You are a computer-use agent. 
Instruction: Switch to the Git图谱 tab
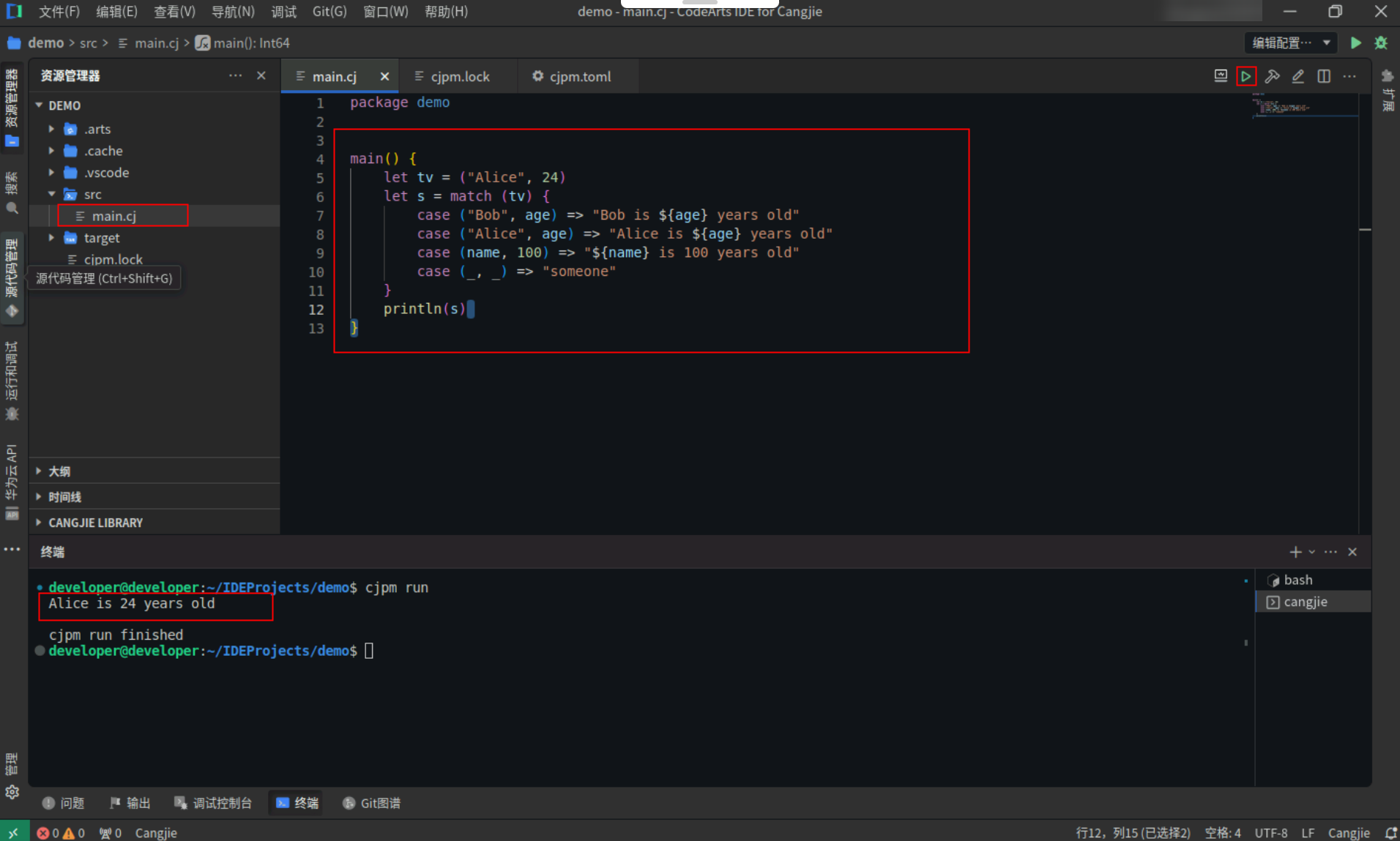(x=372, y=803)
